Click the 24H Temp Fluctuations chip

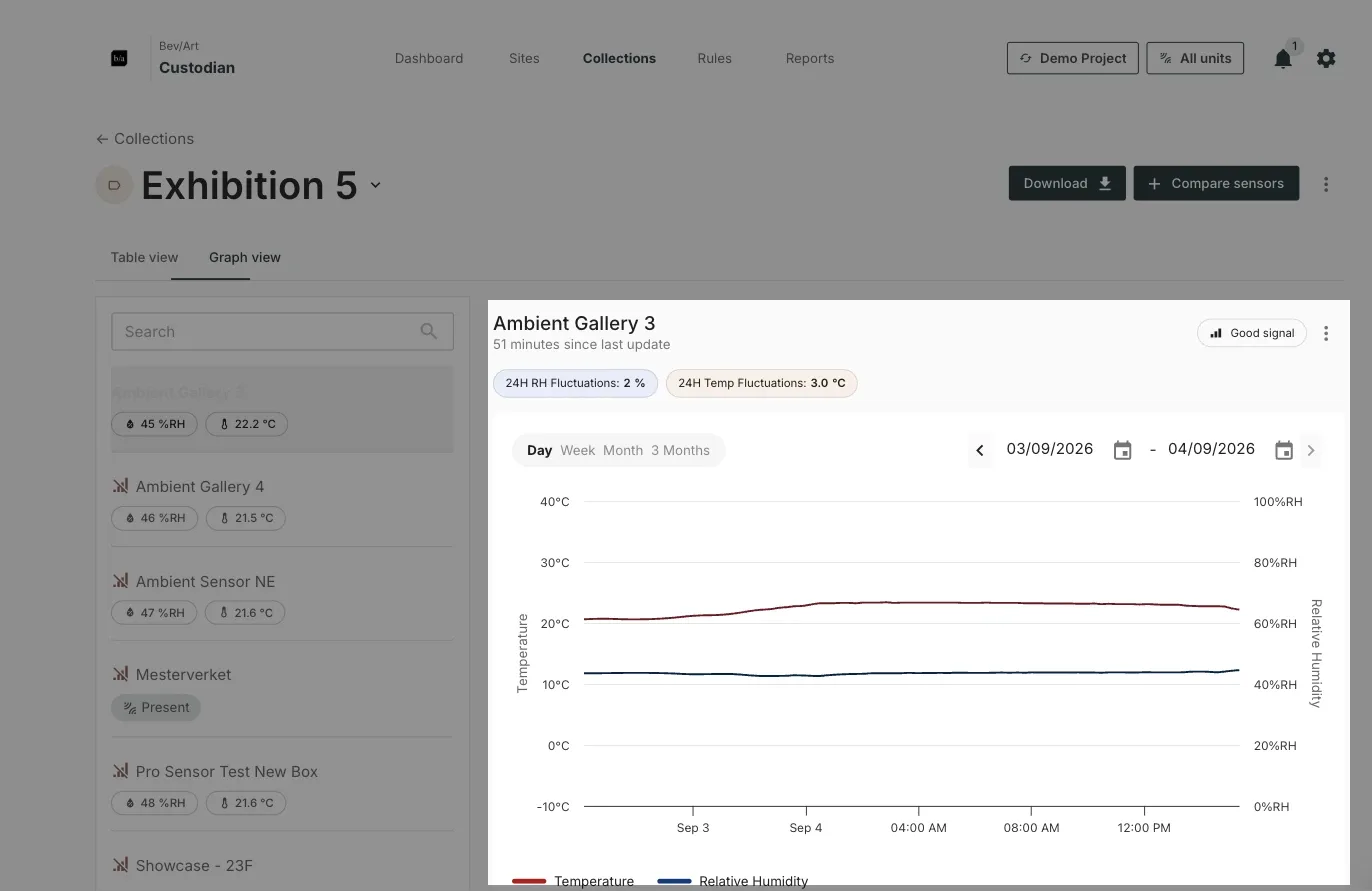tap(762, 383)
